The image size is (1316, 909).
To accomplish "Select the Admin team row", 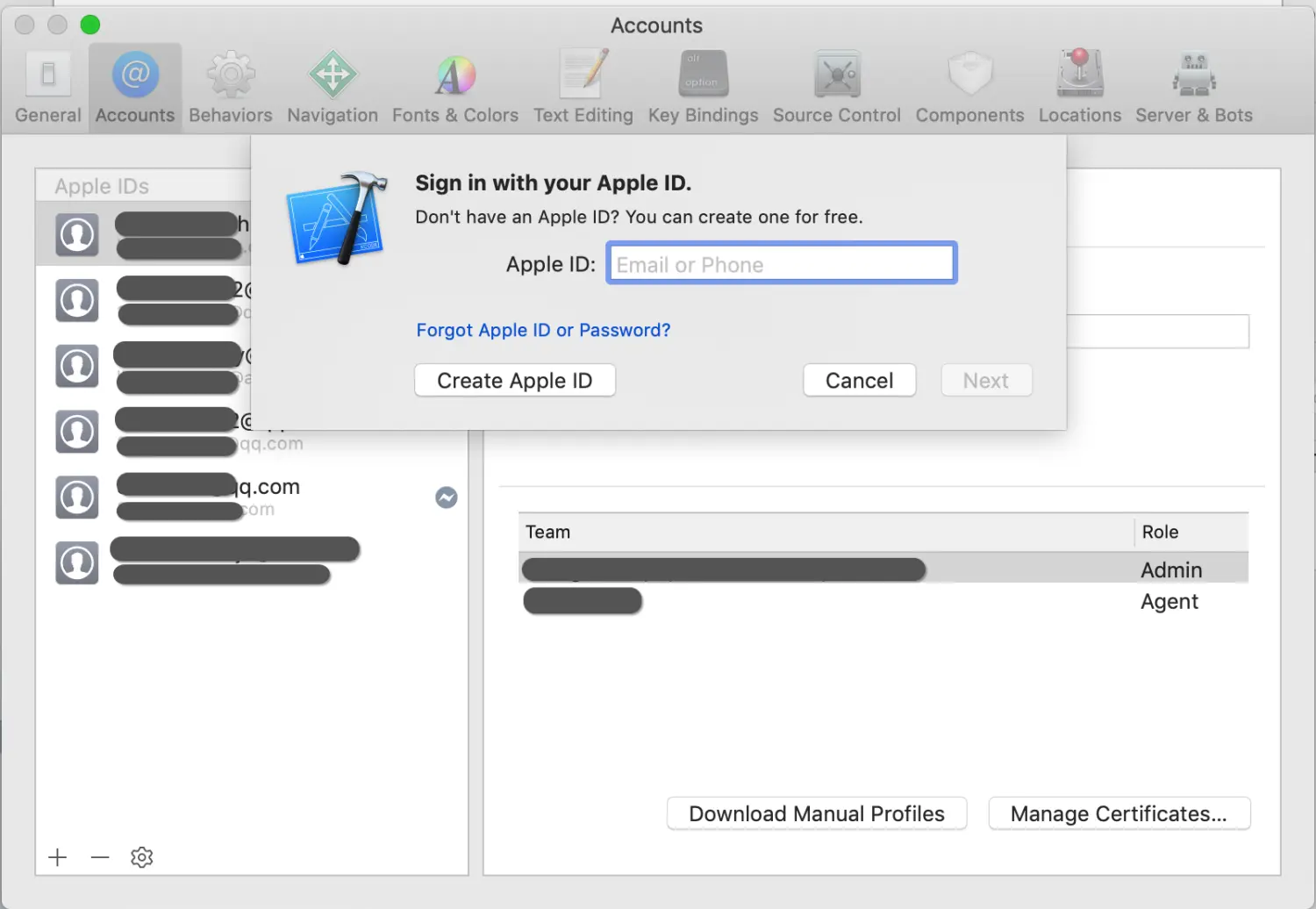I will pyautogui.click(x=883, y=569).
